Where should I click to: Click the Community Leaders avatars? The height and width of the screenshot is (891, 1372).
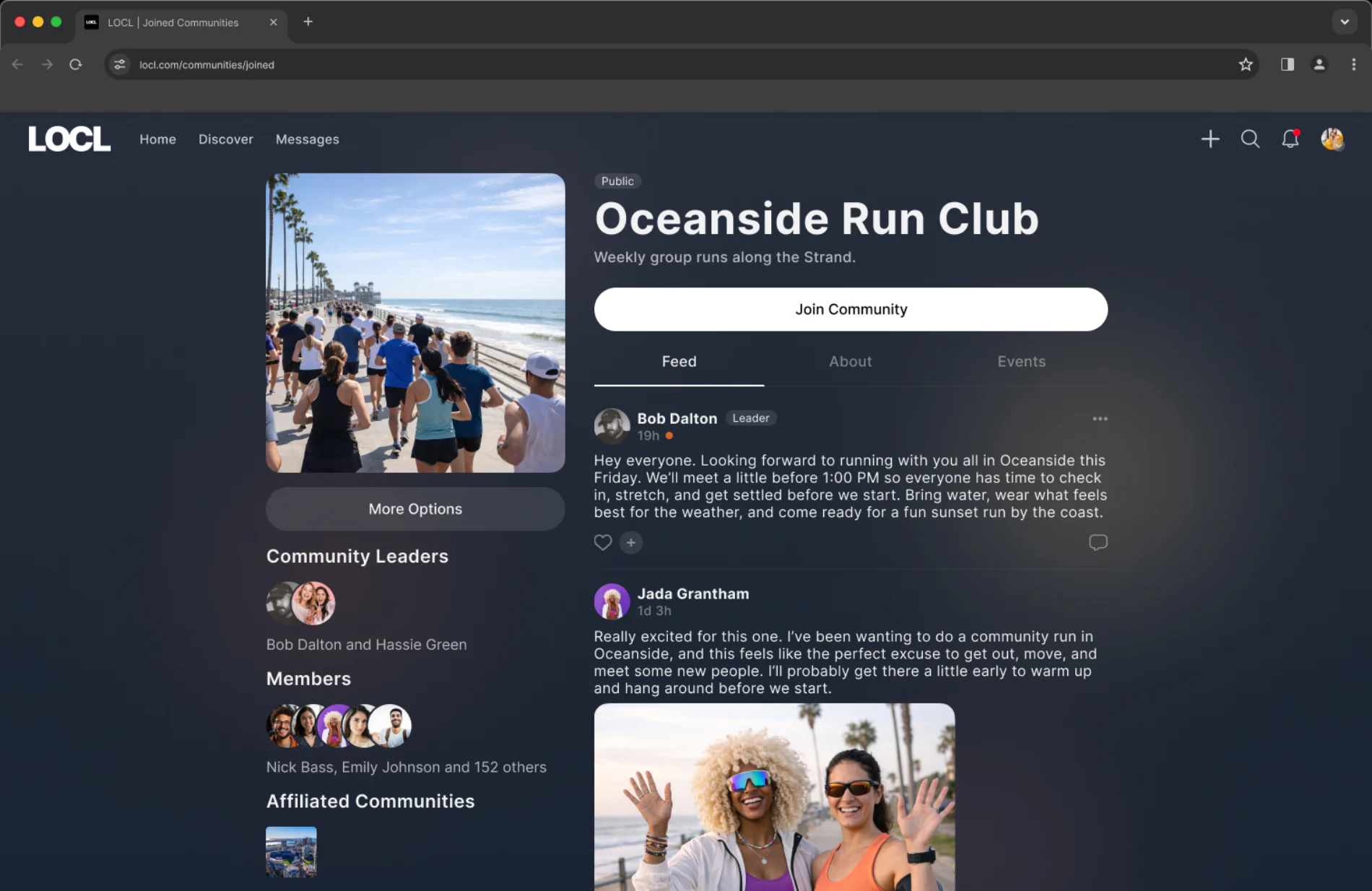[301, 603]
